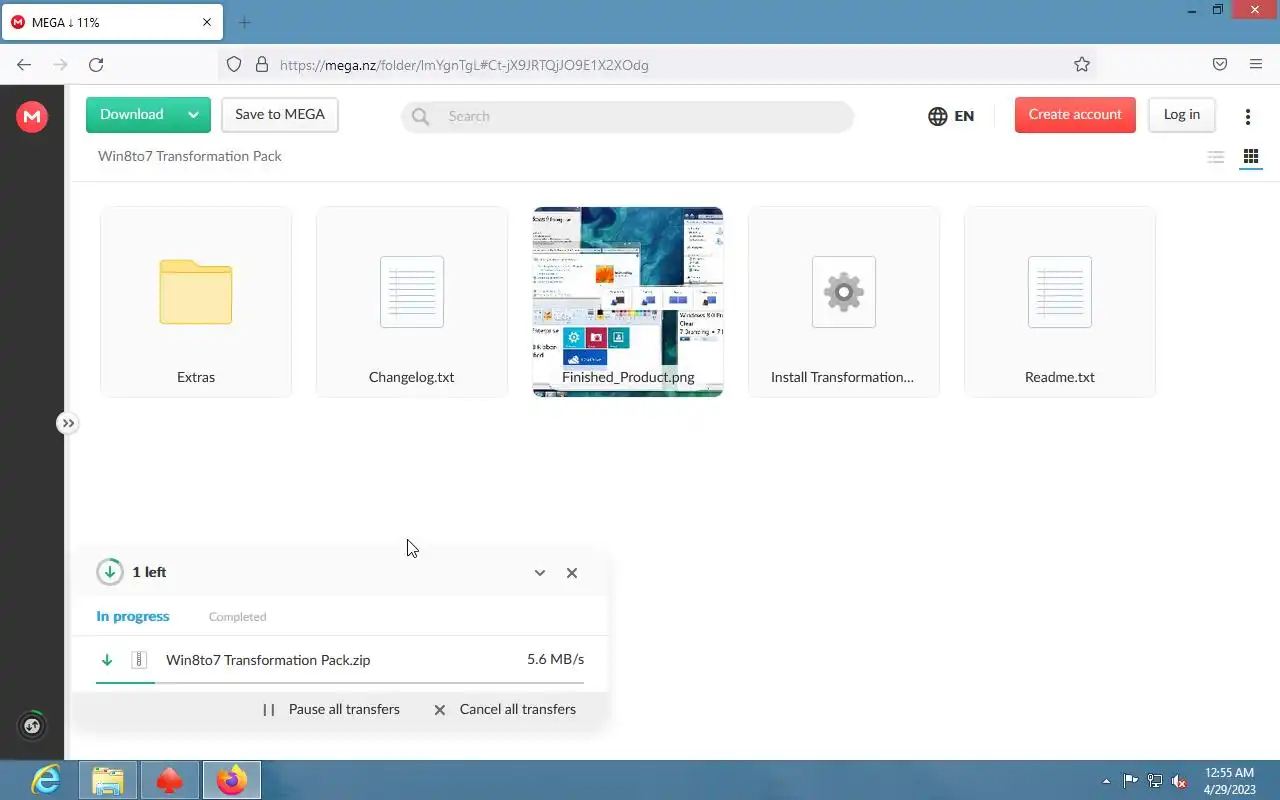The height and width of the screenshot is (800, 1280).
Task: Select the Finished_Product.png thumbnail
Action: point(628,302)
